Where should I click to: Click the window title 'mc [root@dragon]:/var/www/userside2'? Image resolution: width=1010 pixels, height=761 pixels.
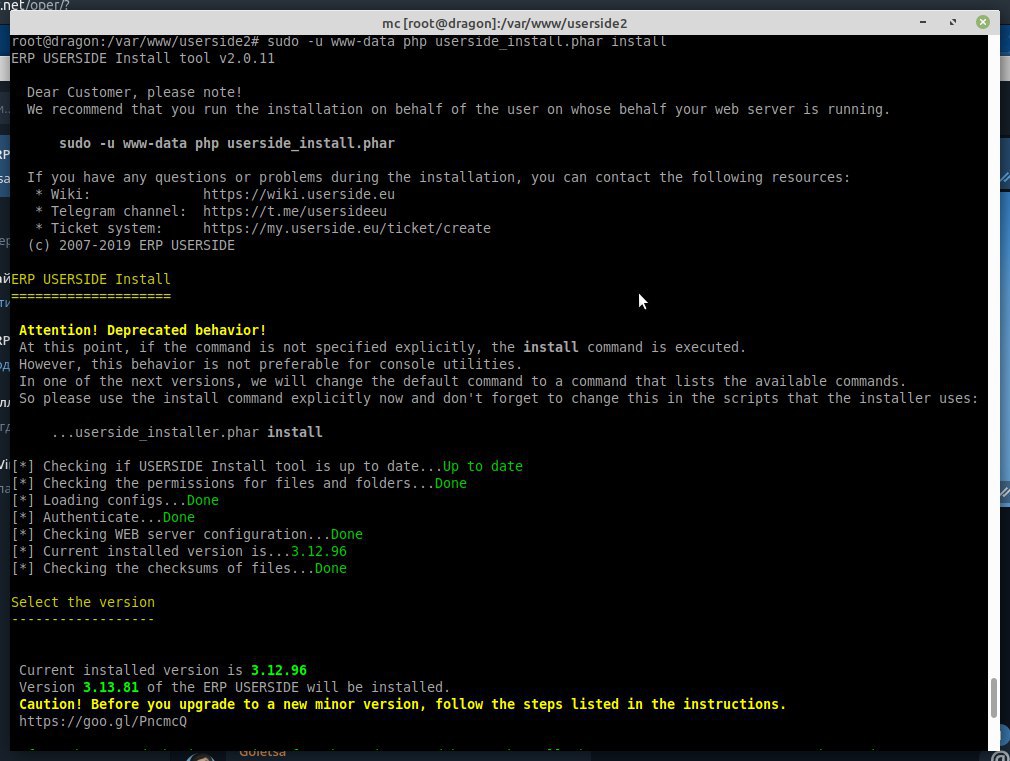504,23
